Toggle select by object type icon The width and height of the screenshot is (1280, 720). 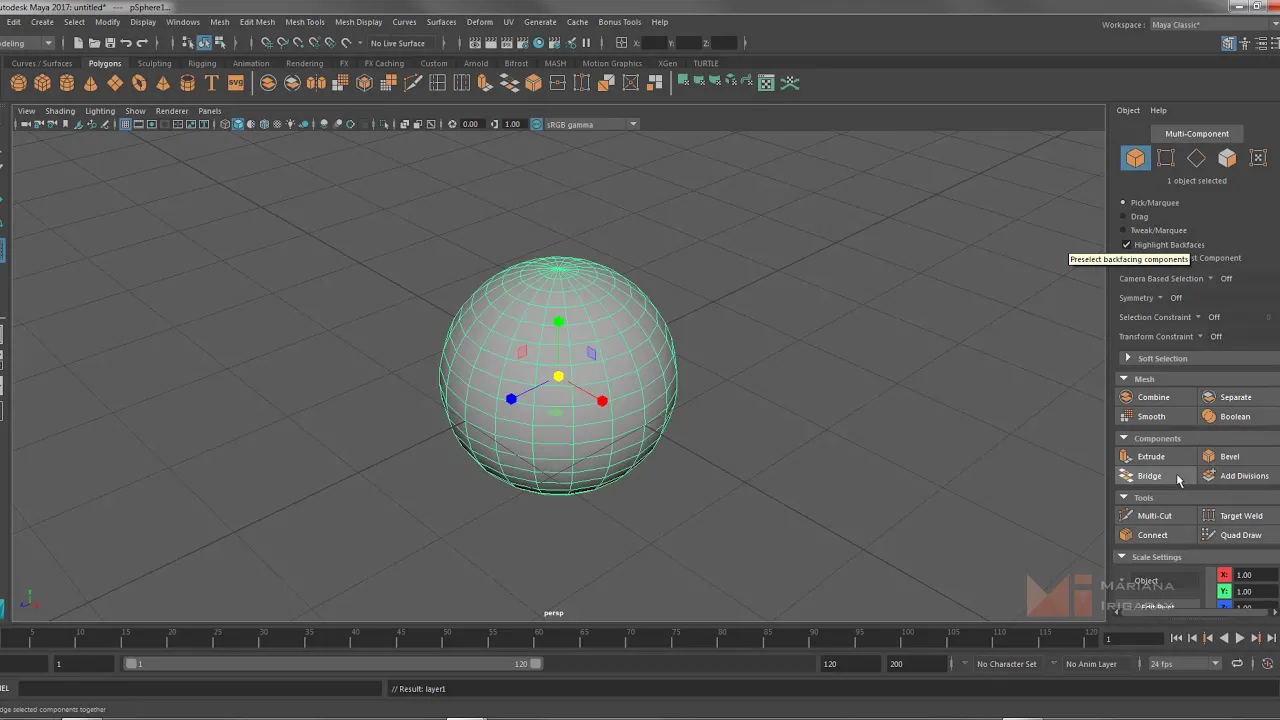point(204,43)
